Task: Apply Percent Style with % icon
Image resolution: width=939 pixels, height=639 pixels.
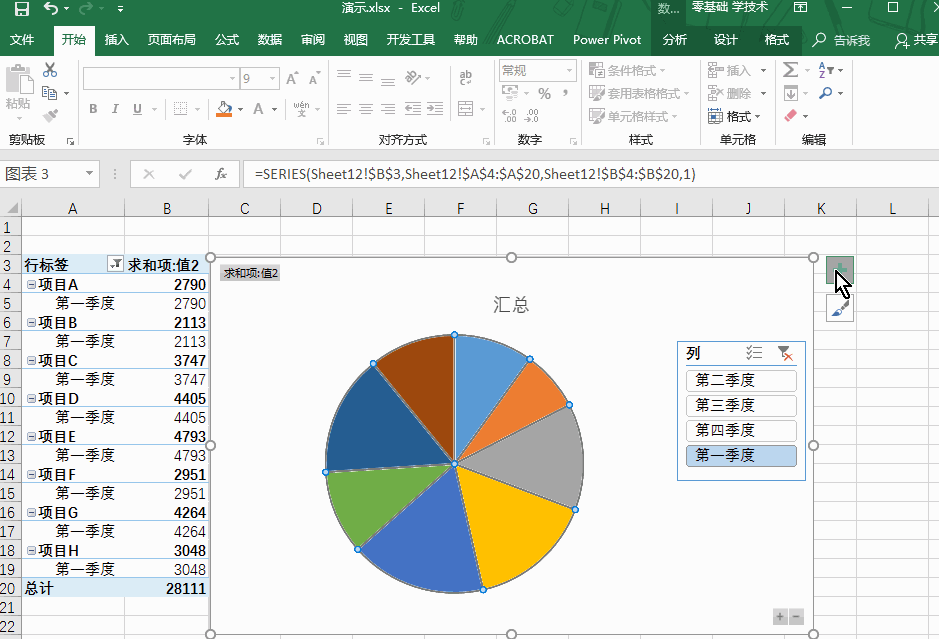Action: pos(544,93)
